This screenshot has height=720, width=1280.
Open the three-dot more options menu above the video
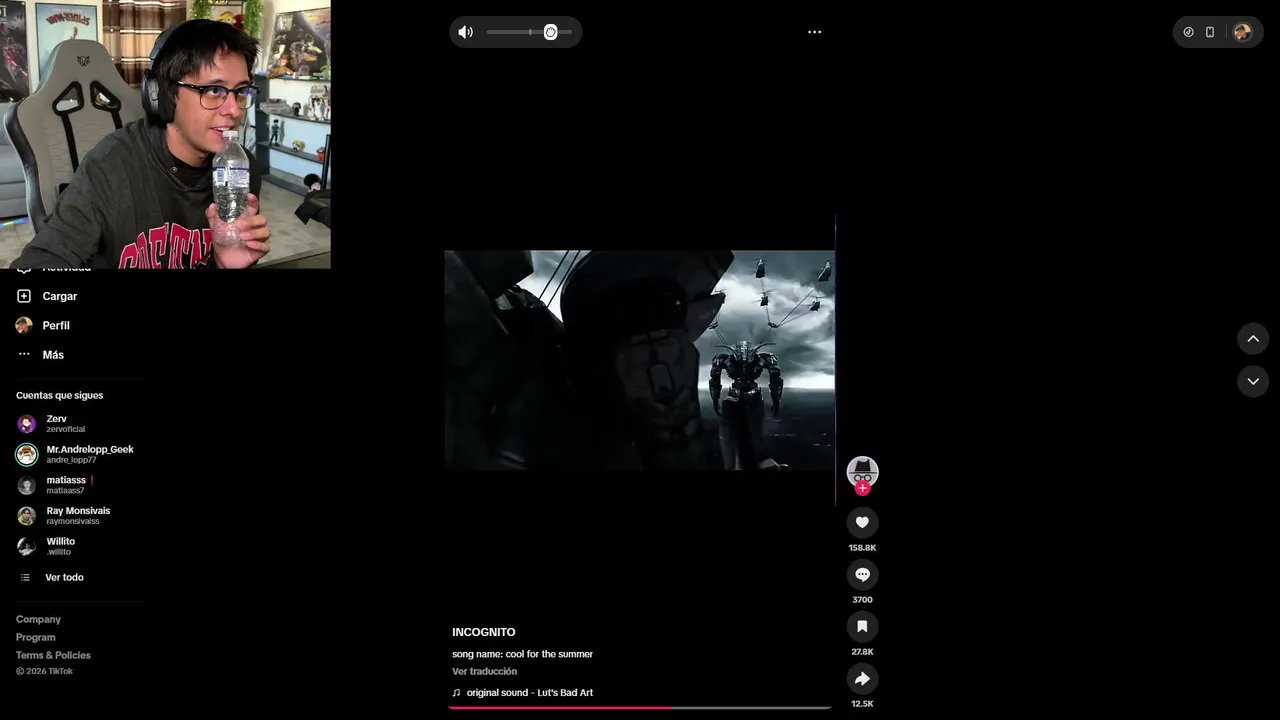(x=814, y=32)
